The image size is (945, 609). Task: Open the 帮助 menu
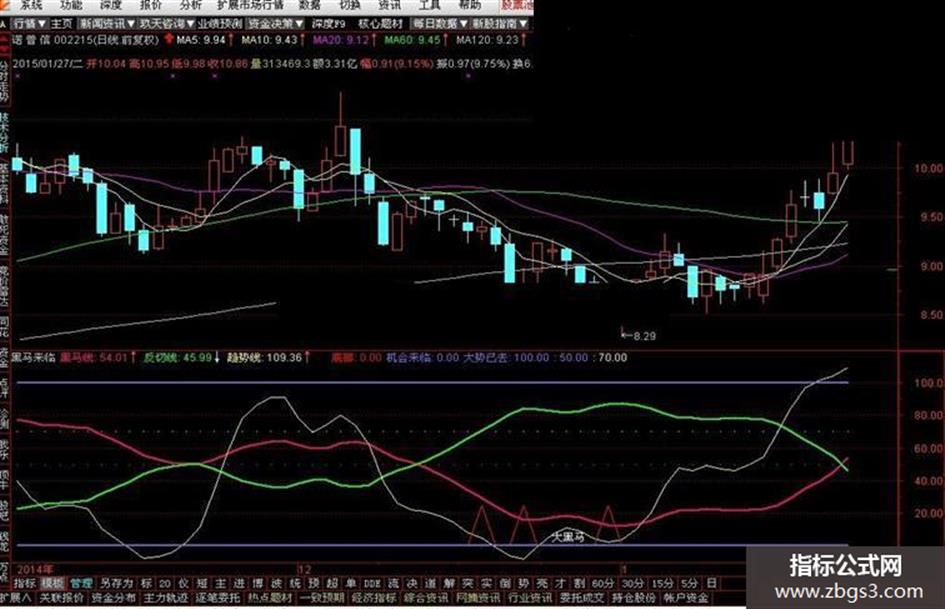[x=469, y=5]
